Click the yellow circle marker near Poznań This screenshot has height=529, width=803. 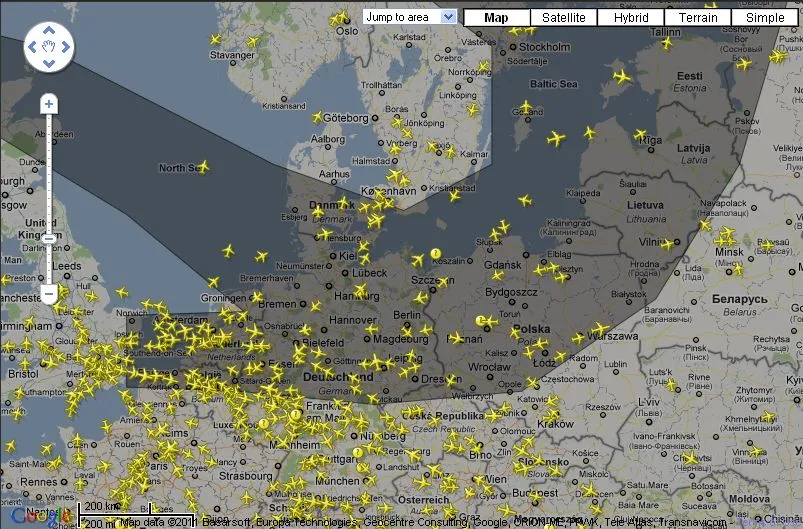click(x=481, y=322)
